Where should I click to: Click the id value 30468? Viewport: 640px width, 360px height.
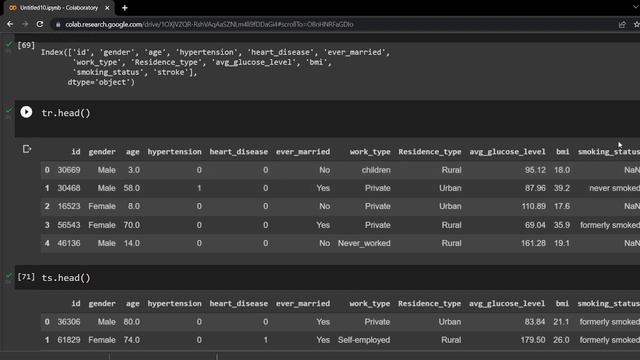69,188
